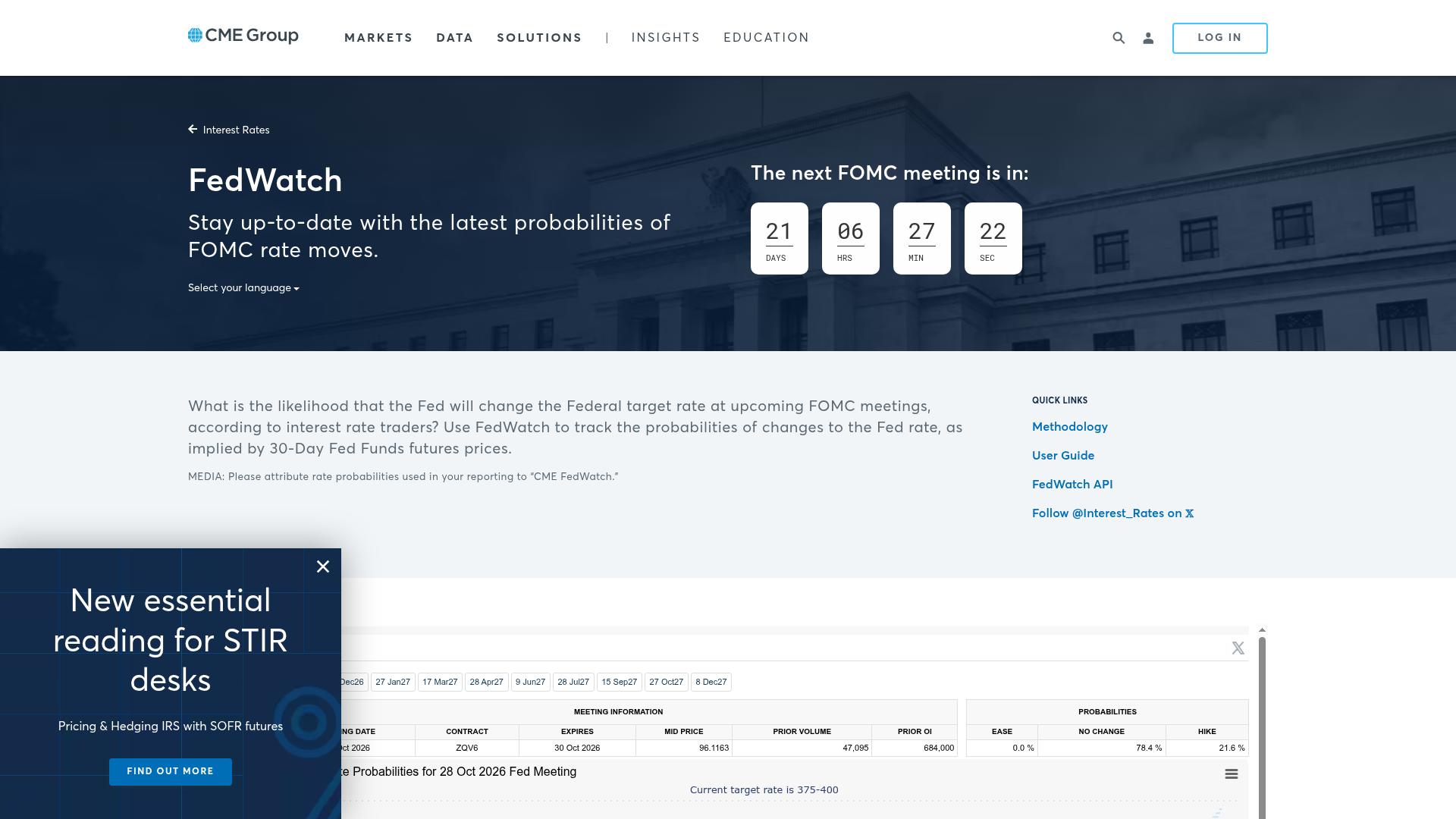Select the 28 Jul27 meeting tab

click(573, 682)
